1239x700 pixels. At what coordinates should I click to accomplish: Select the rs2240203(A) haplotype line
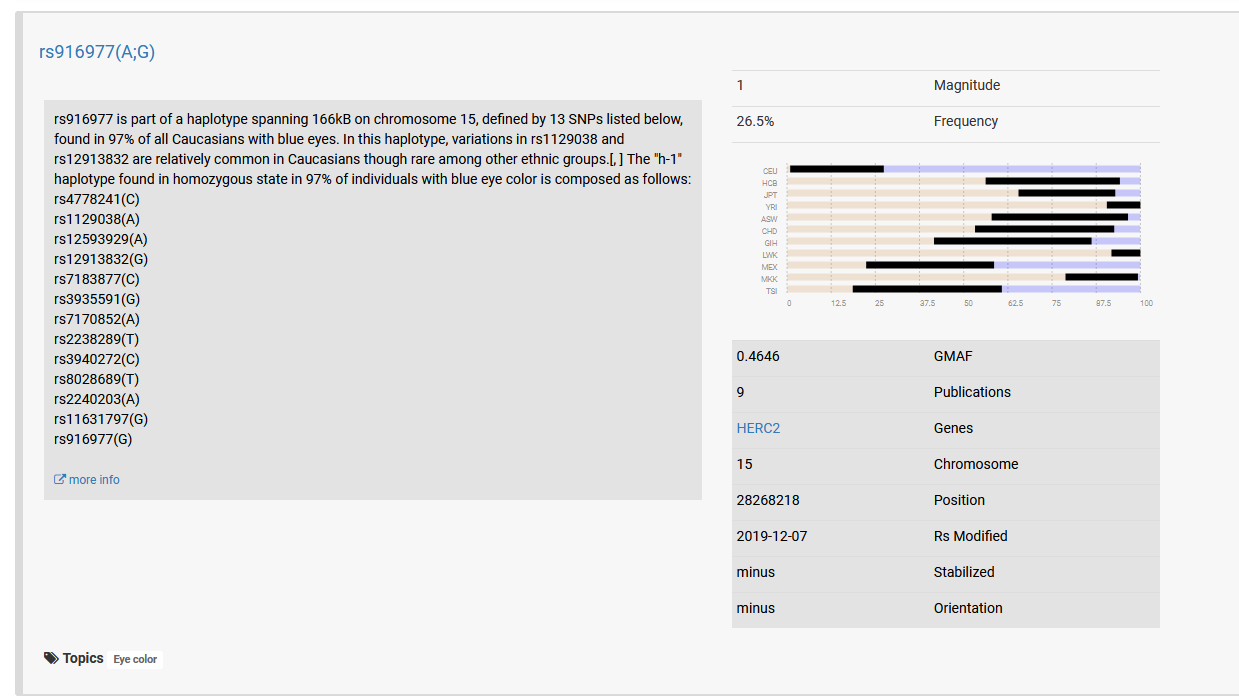click(x=97, y=399)
